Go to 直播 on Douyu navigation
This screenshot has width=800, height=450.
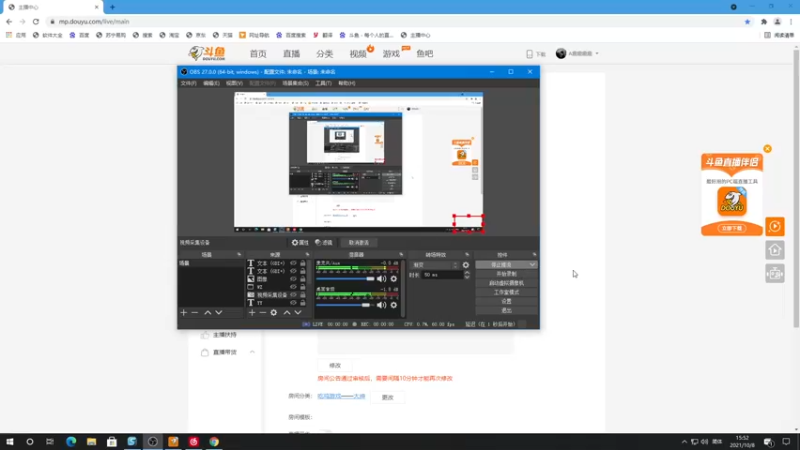291,54
